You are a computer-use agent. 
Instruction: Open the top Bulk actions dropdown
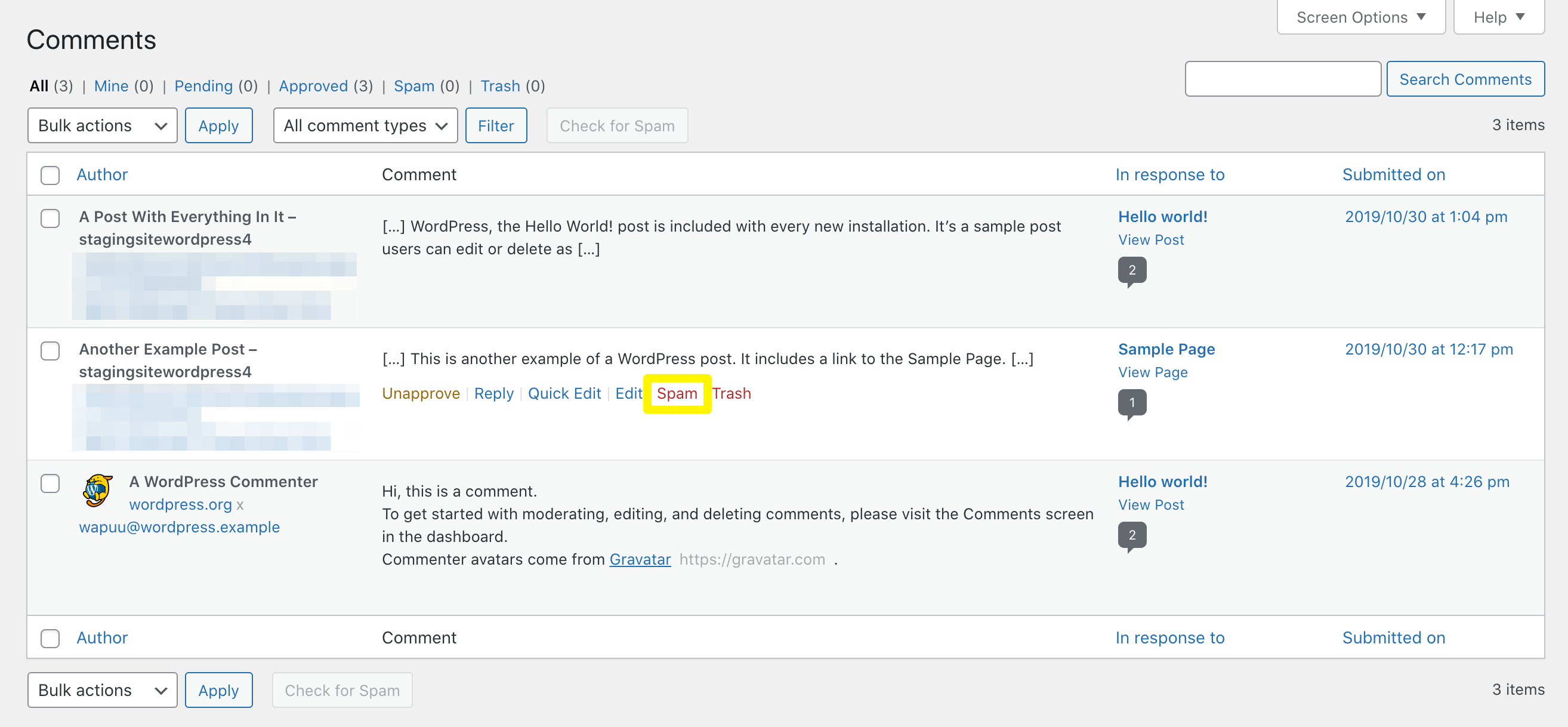(x=102, y=125)
